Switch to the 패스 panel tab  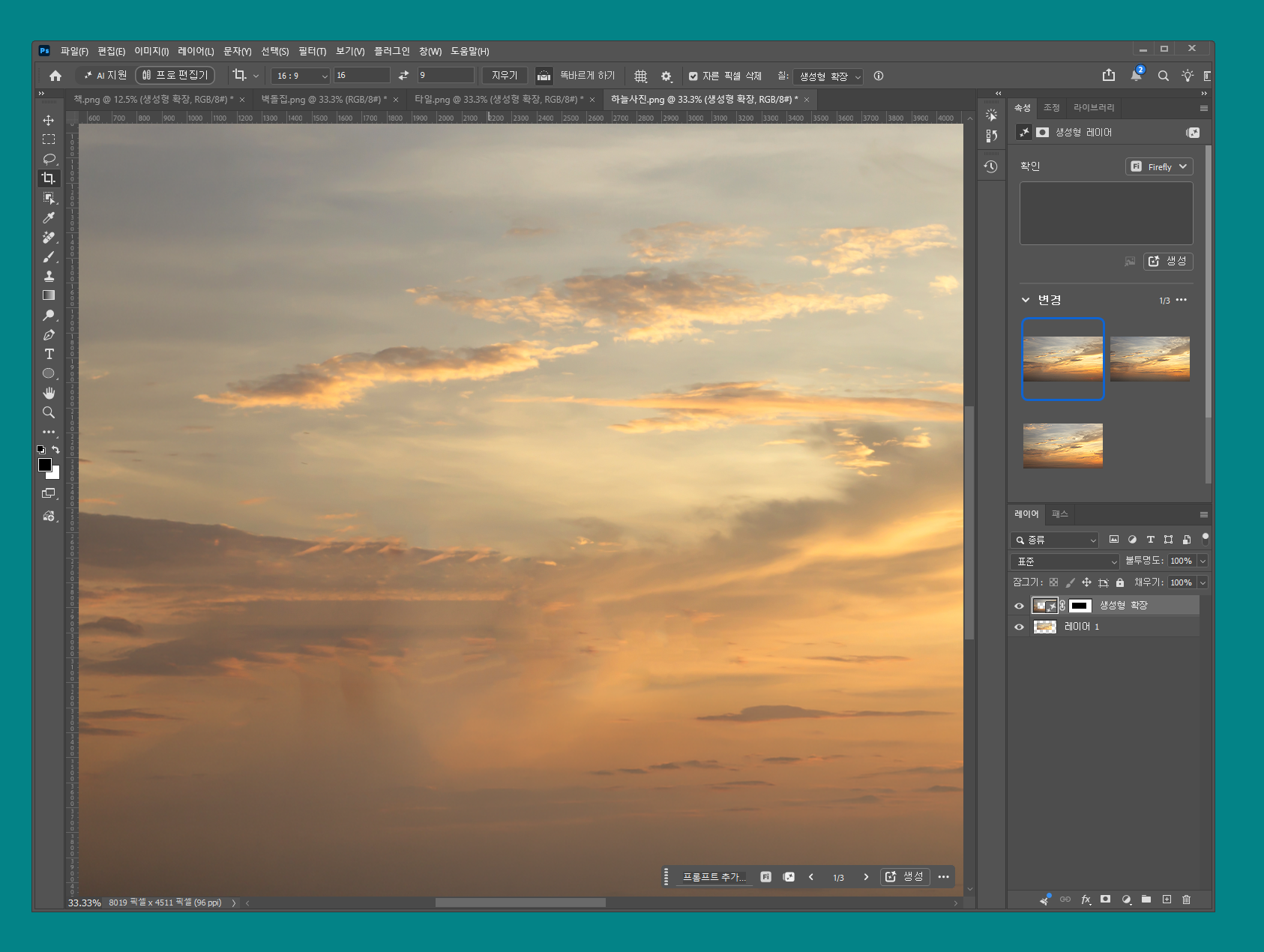(x=1059, y=513)
